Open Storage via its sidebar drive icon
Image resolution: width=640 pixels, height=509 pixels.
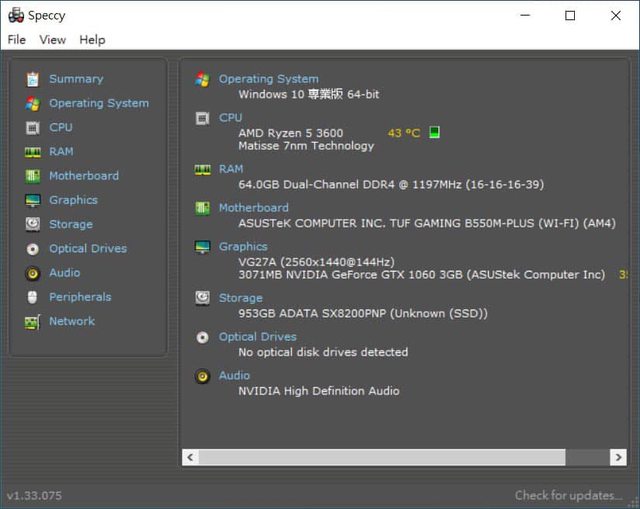tap(32, 225)
